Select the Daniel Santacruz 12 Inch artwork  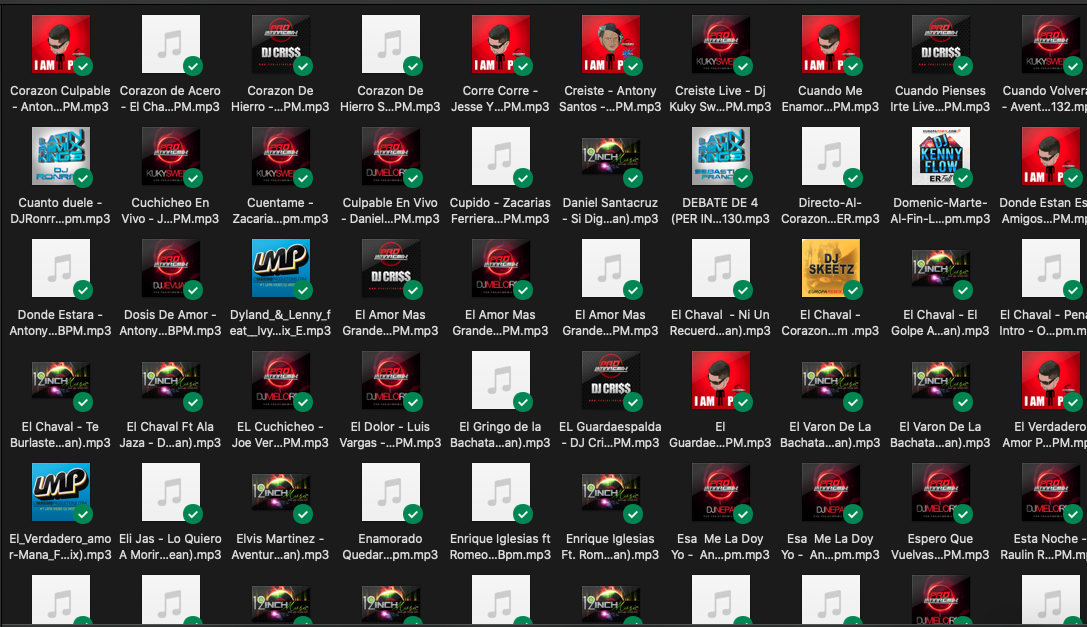pos(611,156)
